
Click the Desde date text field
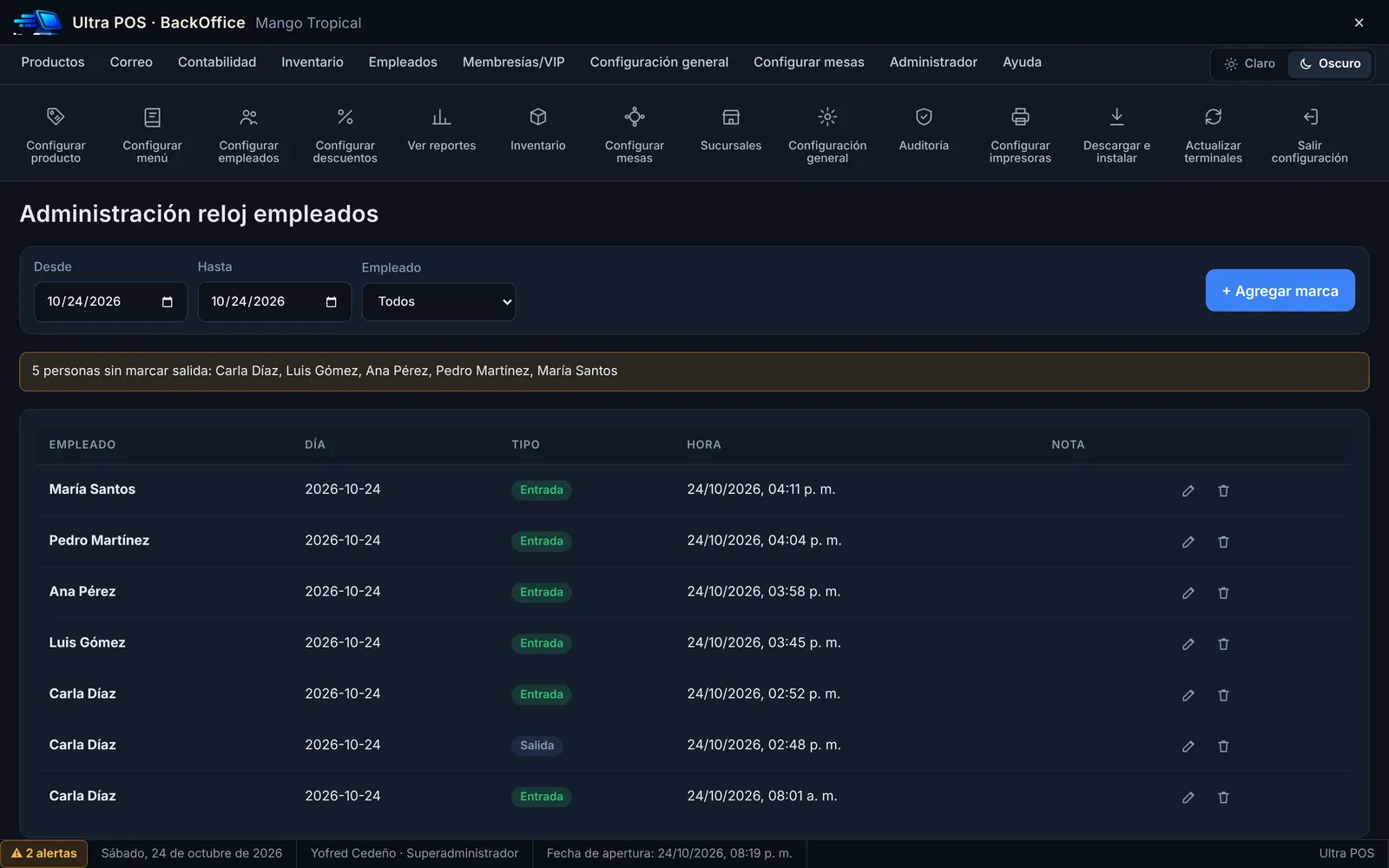(110, 301)
